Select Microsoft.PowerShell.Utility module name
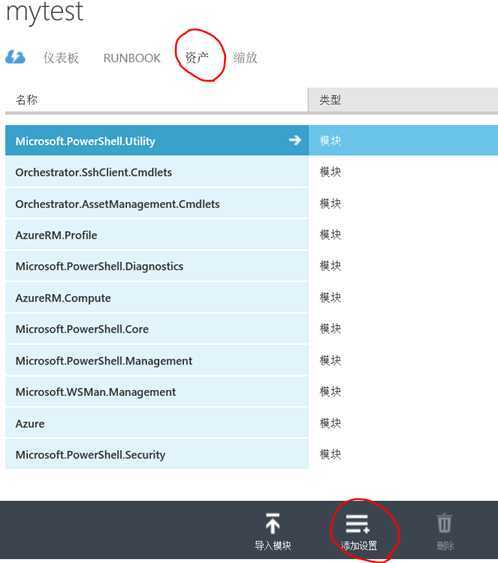Screen dimensions: 498x563 (85, 141)
